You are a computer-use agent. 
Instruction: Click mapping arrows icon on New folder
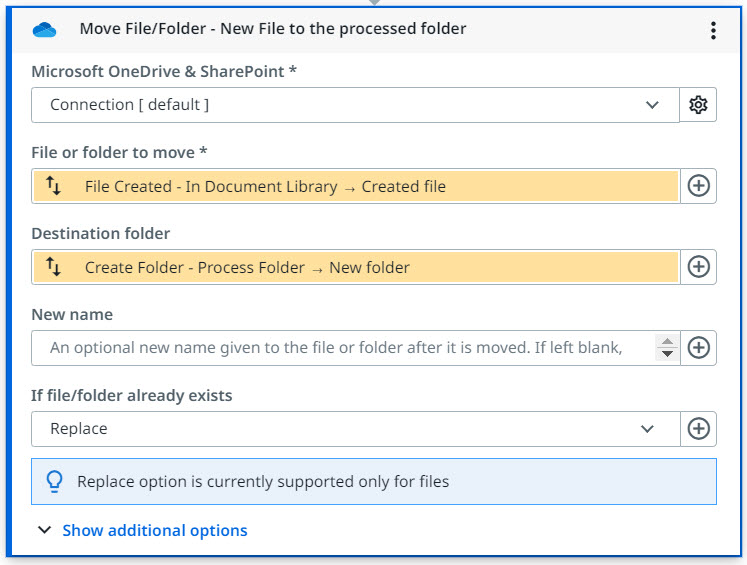click(x=54, y=267)
